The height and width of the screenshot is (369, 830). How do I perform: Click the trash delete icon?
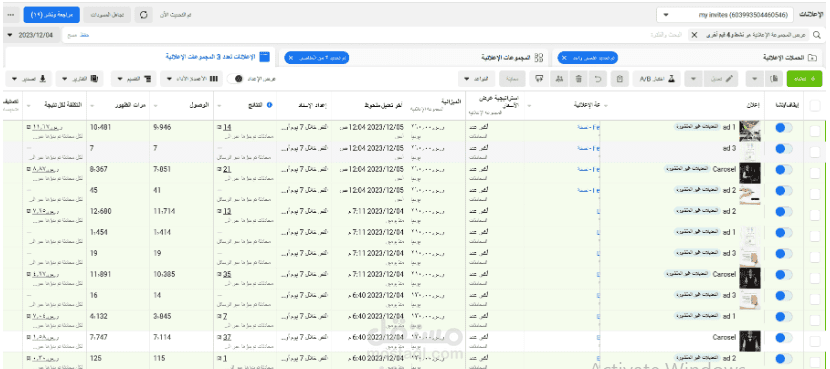tap(579, 79)
